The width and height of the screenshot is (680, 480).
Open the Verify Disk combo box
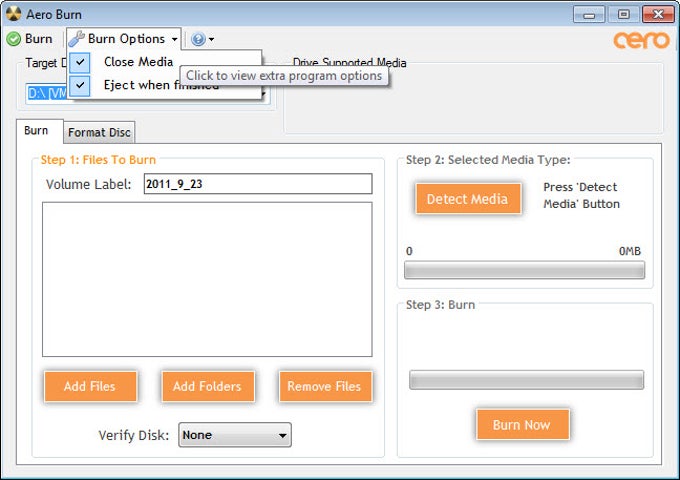[235, 435]
